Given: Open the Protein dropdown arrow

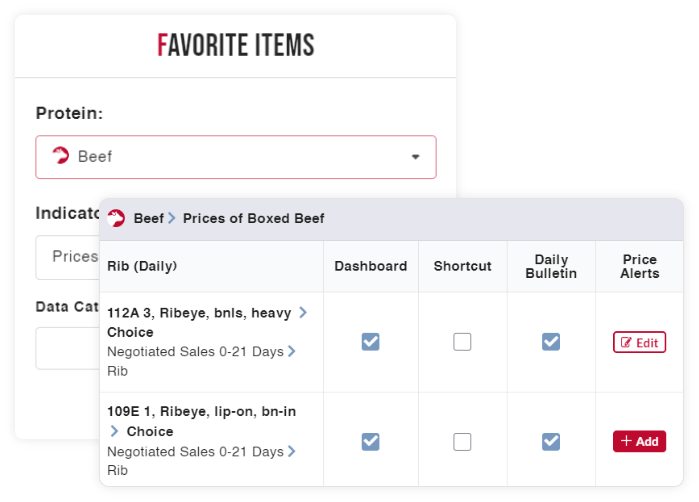Looking at the screenshot, I should click(416, 157).
